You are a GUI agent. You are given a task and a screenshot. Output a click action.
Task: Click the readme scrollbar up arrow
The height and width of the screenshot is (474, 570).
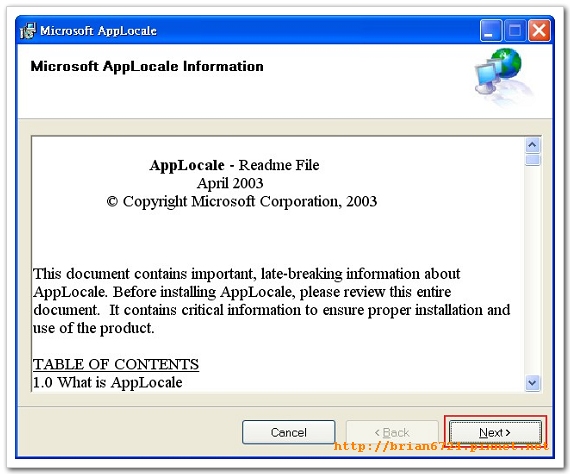(x=533, y=146)
